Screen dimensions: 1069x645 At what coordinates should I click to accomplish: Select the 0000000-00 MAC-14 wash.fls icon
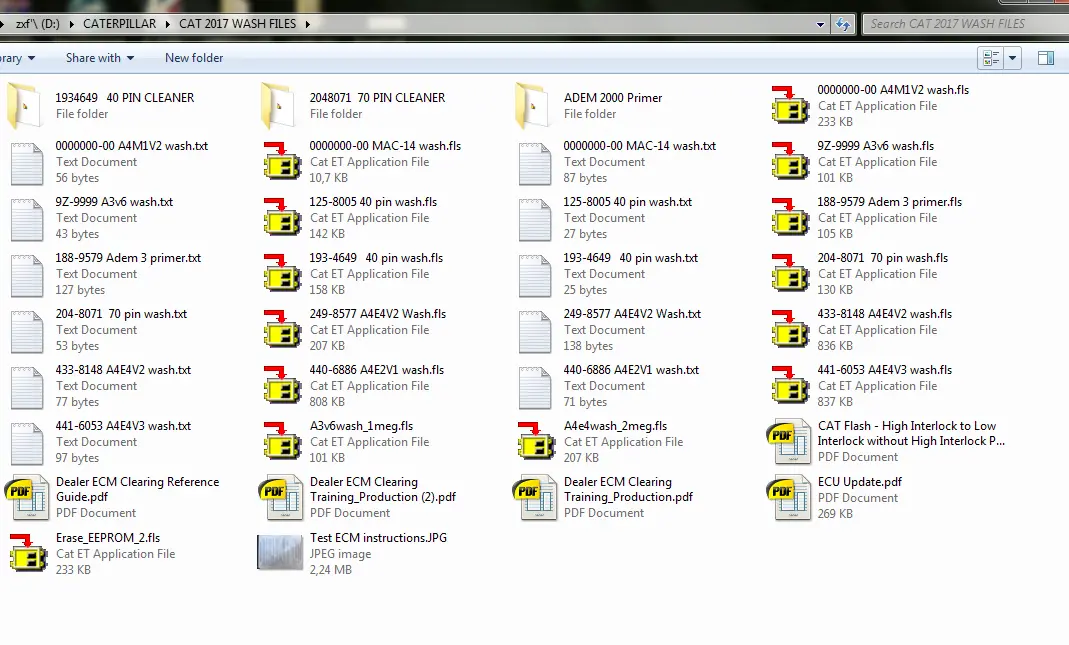click(282, 162)
